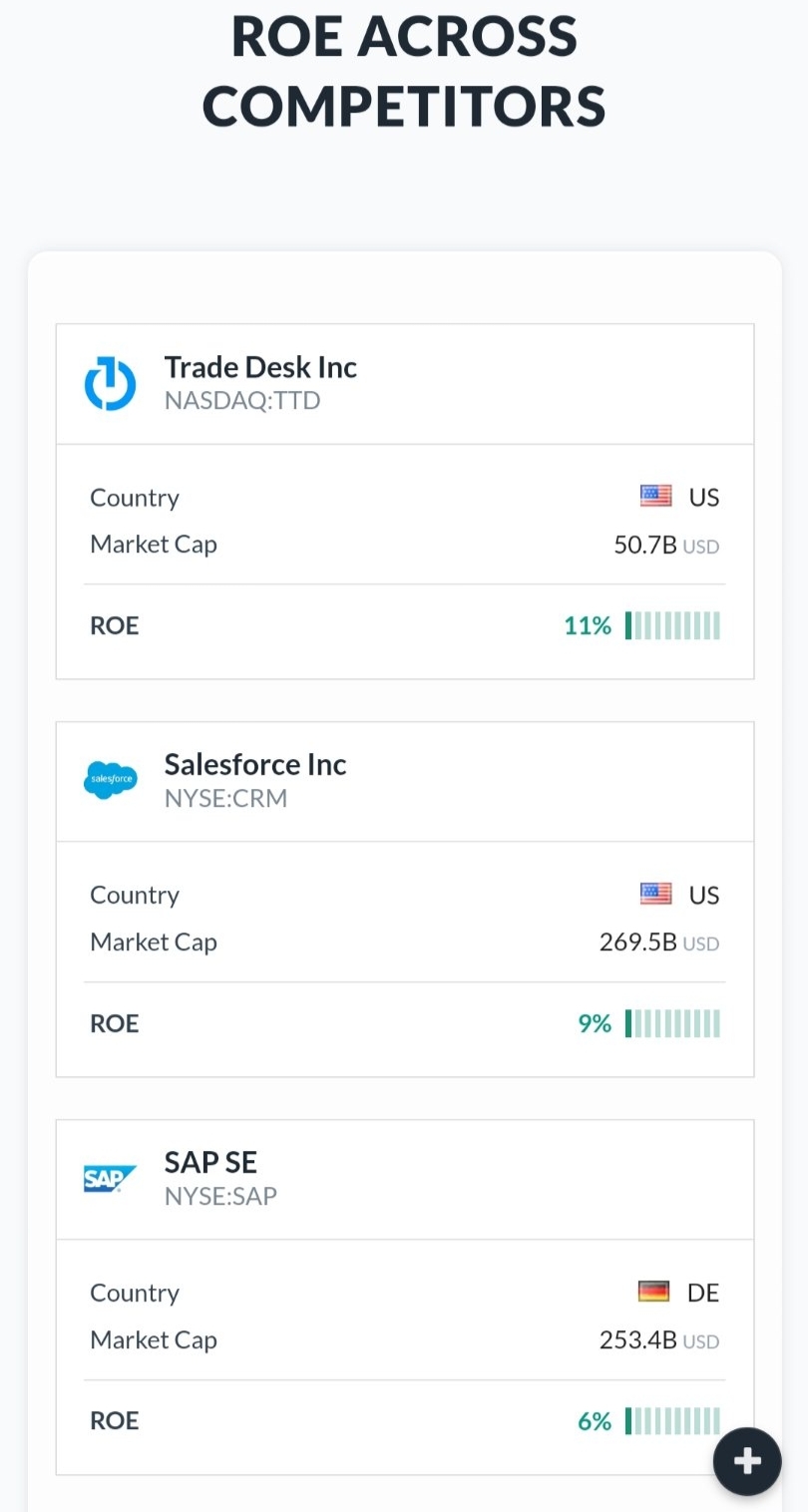
Task: Click US flag in Salesforce card
Action: (655, 895)
